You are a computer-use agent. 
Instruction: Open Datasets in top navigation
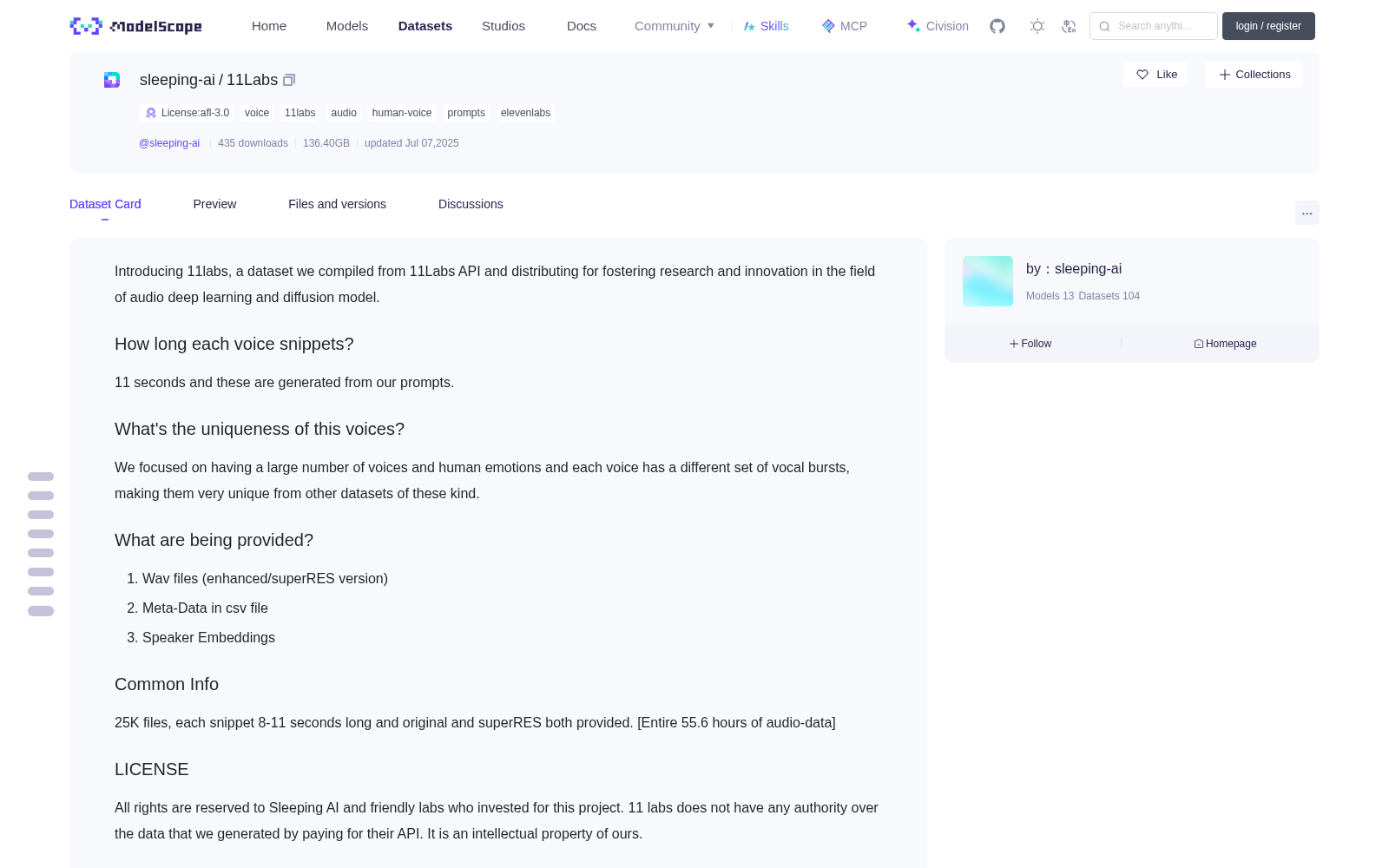[425, 26]
